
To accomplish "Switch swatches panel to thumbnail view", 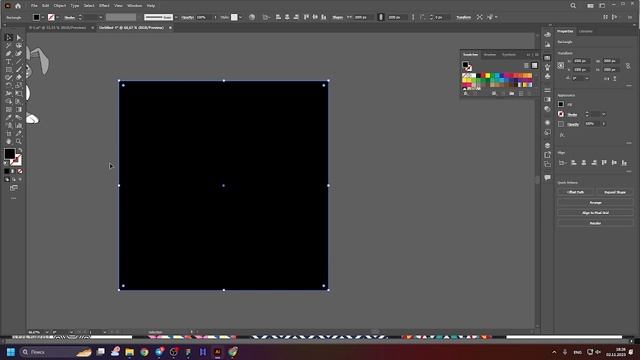I will tap(534, 65).
